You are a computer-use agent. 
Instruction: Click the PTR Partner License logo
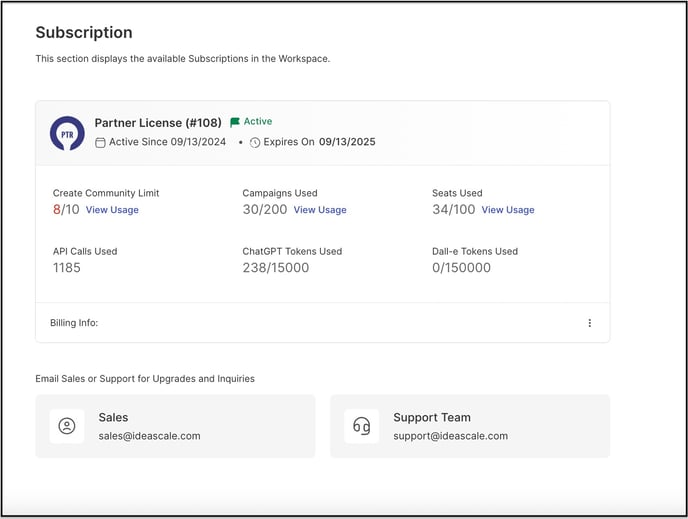pyautogui.click(x=67, y=133)
